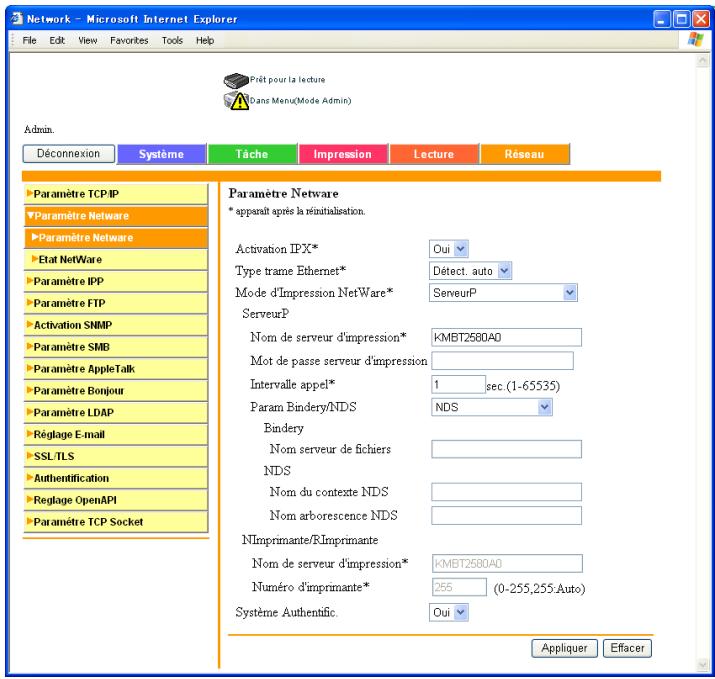Open Paramètre Bonjour in sidebar

[x=116, y=391]
